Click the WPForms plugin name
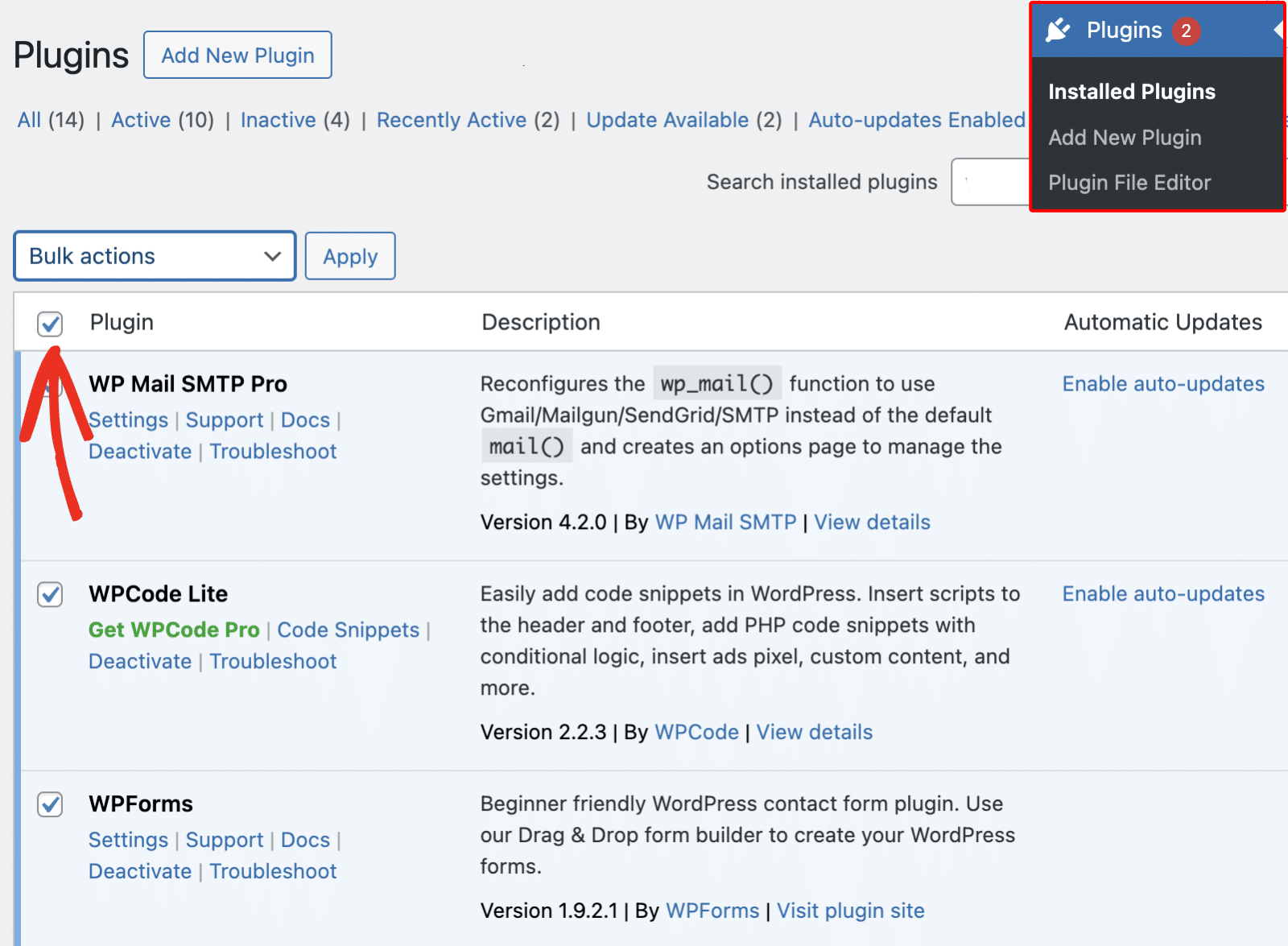 coord(141,804)
